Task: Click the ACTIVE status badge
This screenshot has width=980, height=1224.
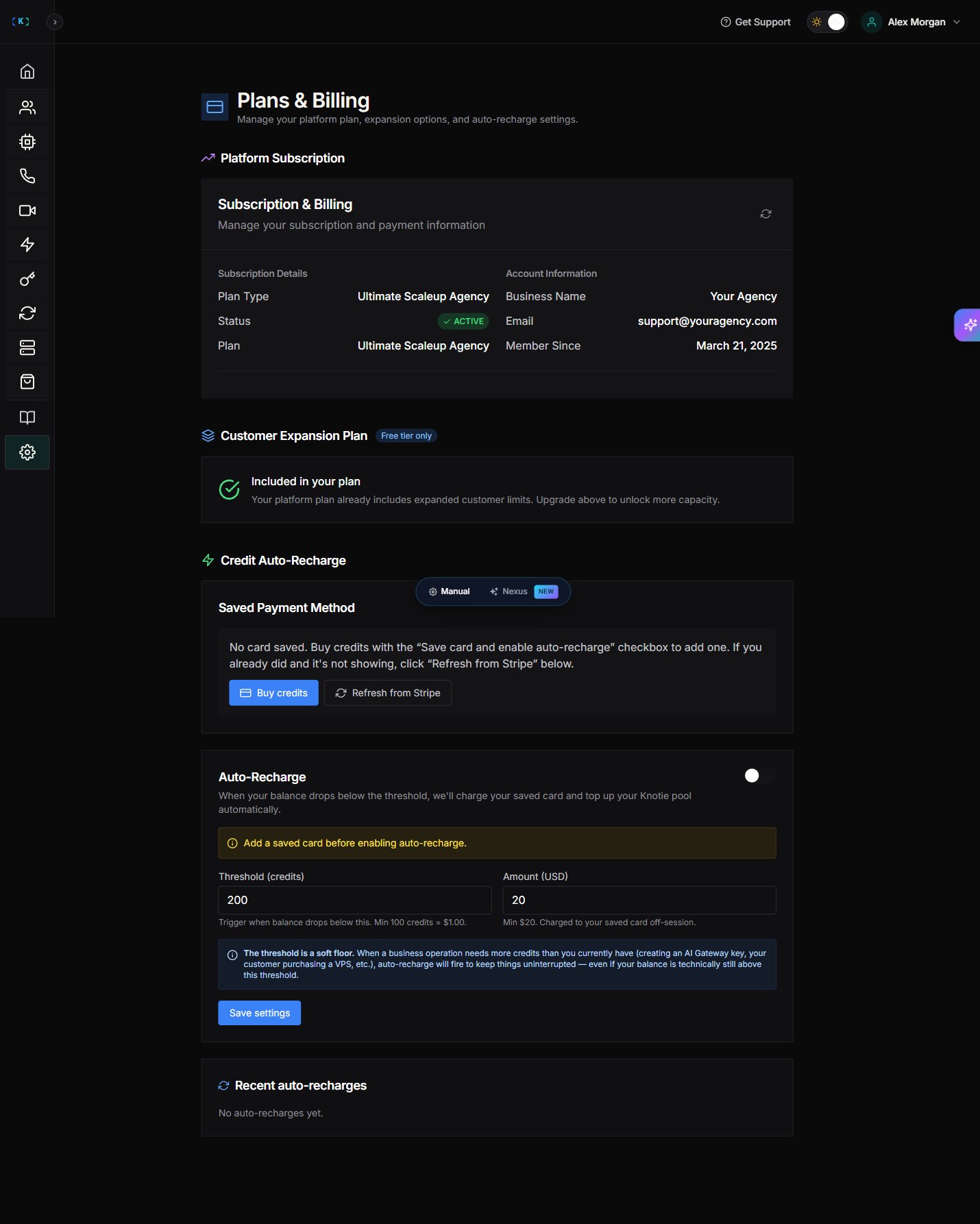Action: 463,321
